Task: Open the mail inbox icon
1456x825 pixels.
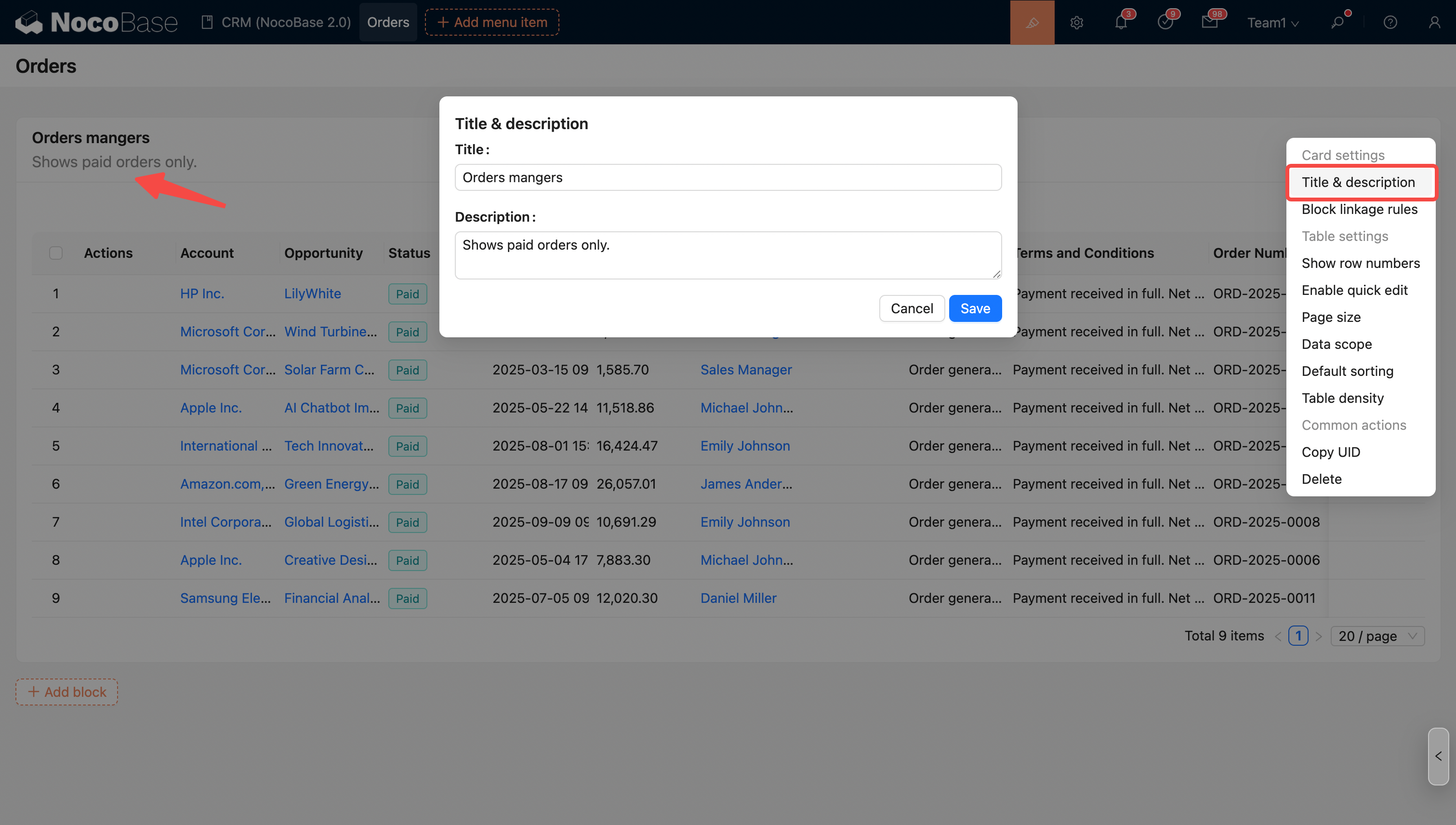Action: tap(1209, 22)
